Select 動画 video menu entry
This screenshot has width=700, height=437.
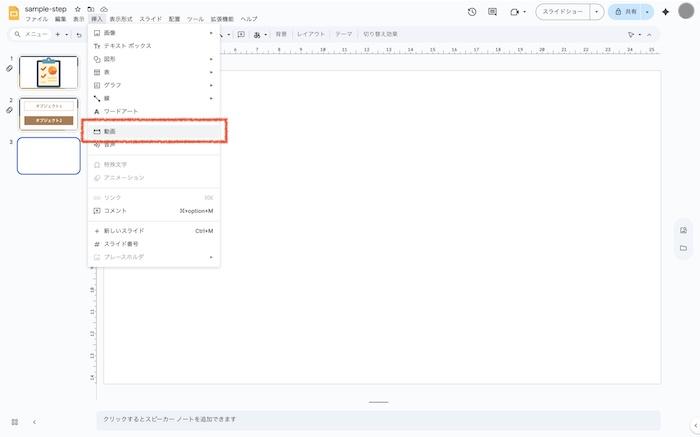[154, 131]
